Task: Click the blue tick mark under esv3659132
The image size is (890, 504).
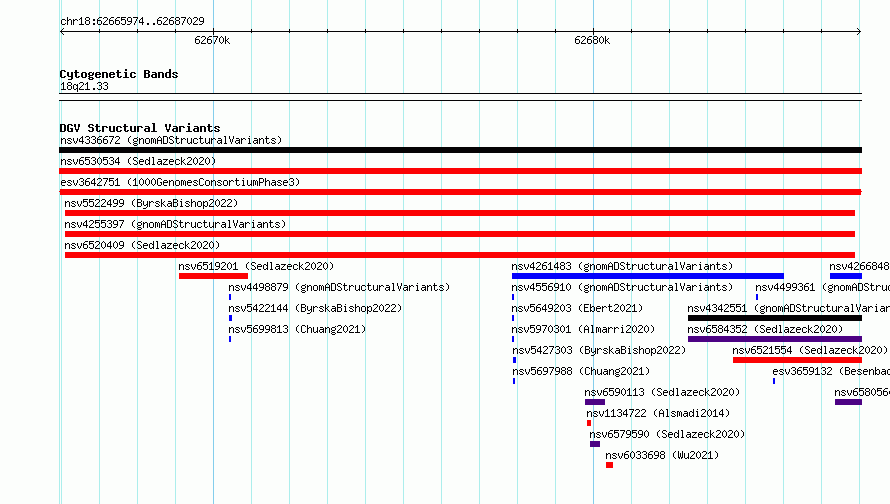Action: click(x=774, y=381)
